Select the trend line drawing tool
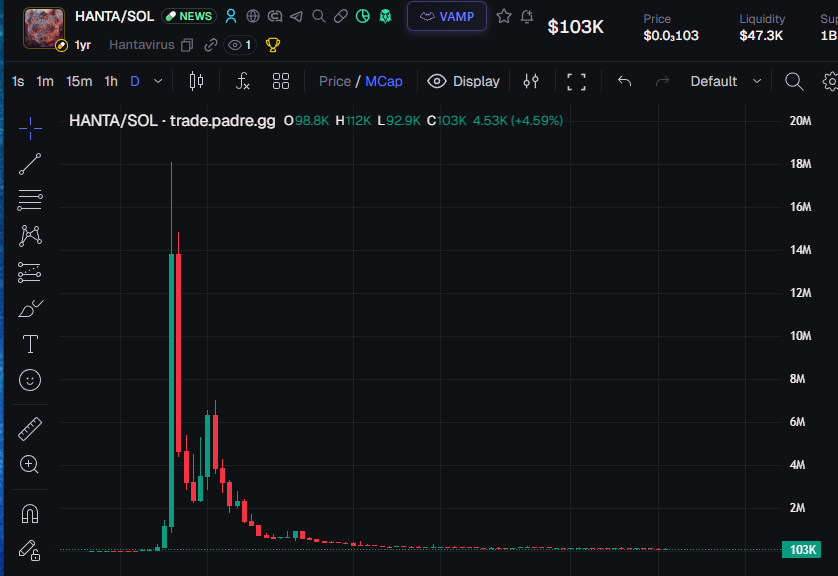 tap(30, 164)
